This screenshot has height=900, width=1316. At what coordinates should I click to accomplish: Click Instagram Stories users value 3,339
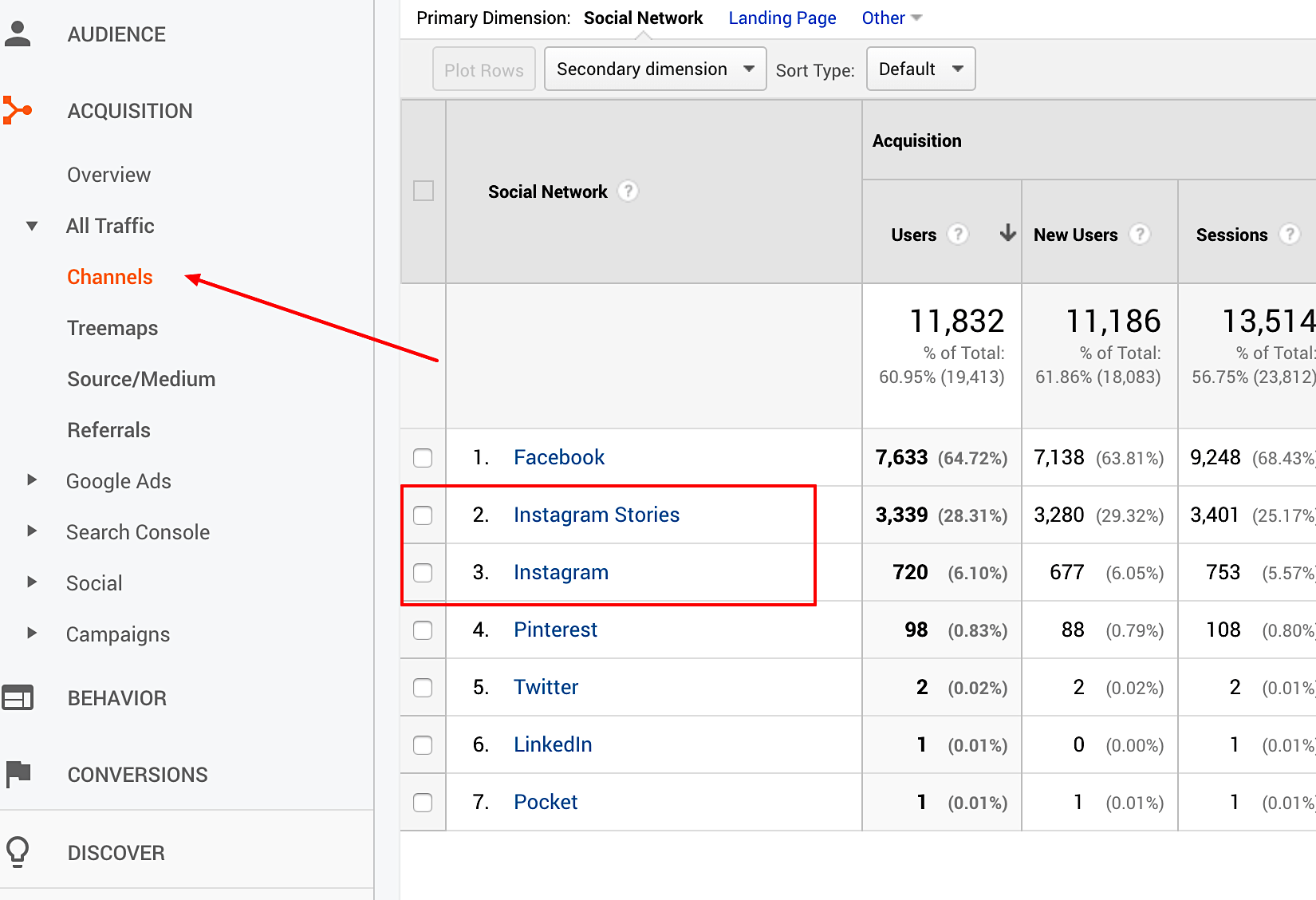902,515
